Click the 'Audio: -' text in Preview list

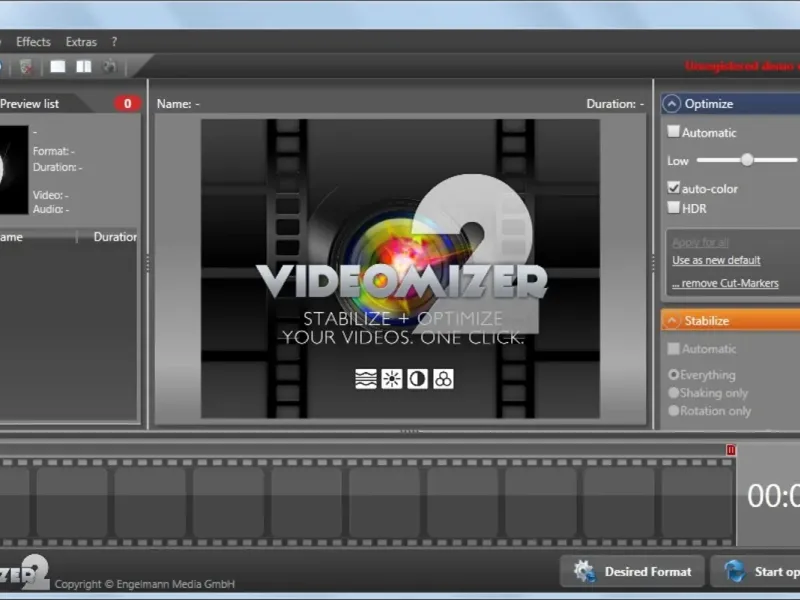tap(51, 209)
